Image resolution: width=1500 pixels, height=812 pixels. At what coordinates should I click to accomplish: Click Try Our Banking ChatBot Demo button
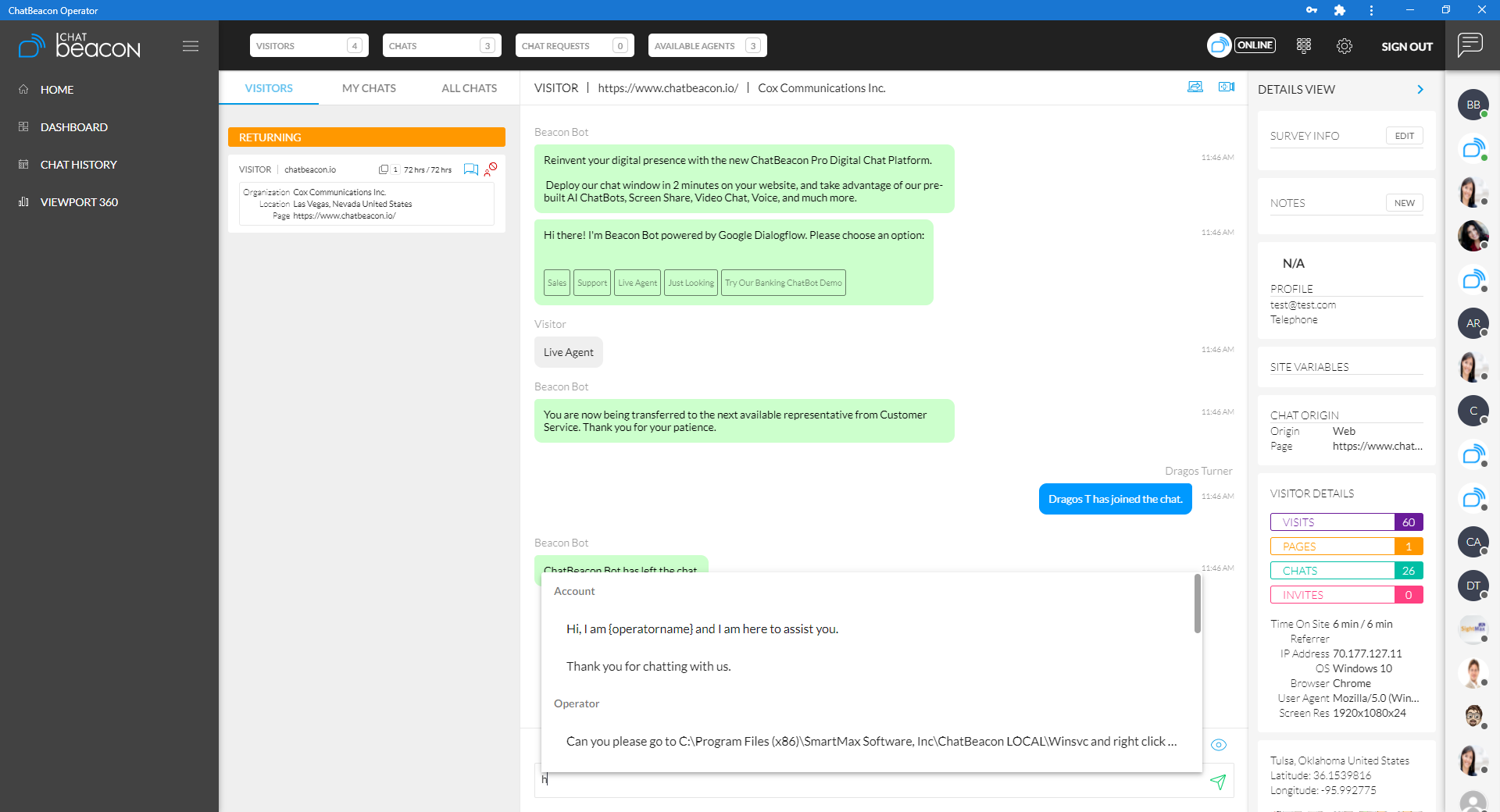pos(784,283)
